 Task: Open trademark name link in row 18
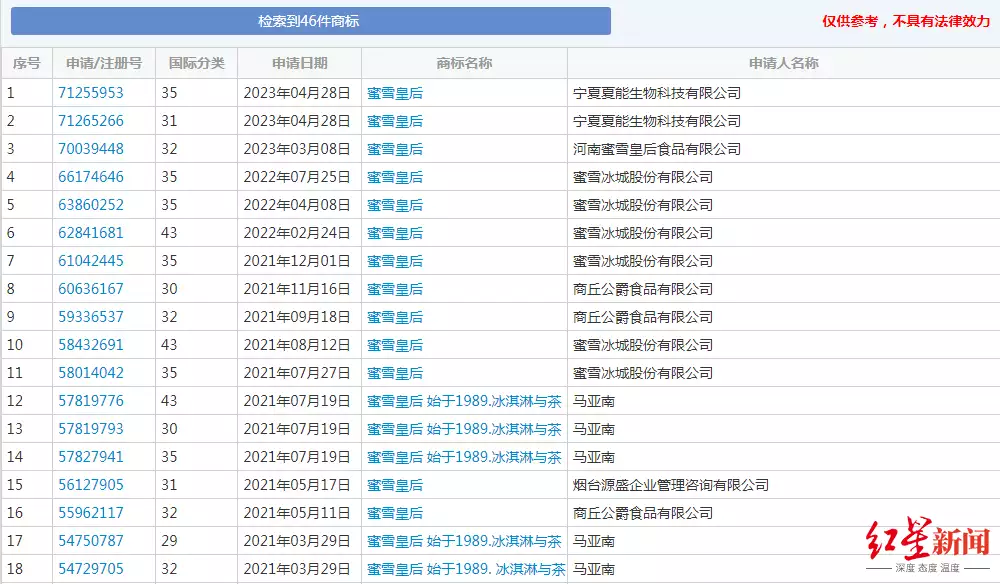coord(466,569)
